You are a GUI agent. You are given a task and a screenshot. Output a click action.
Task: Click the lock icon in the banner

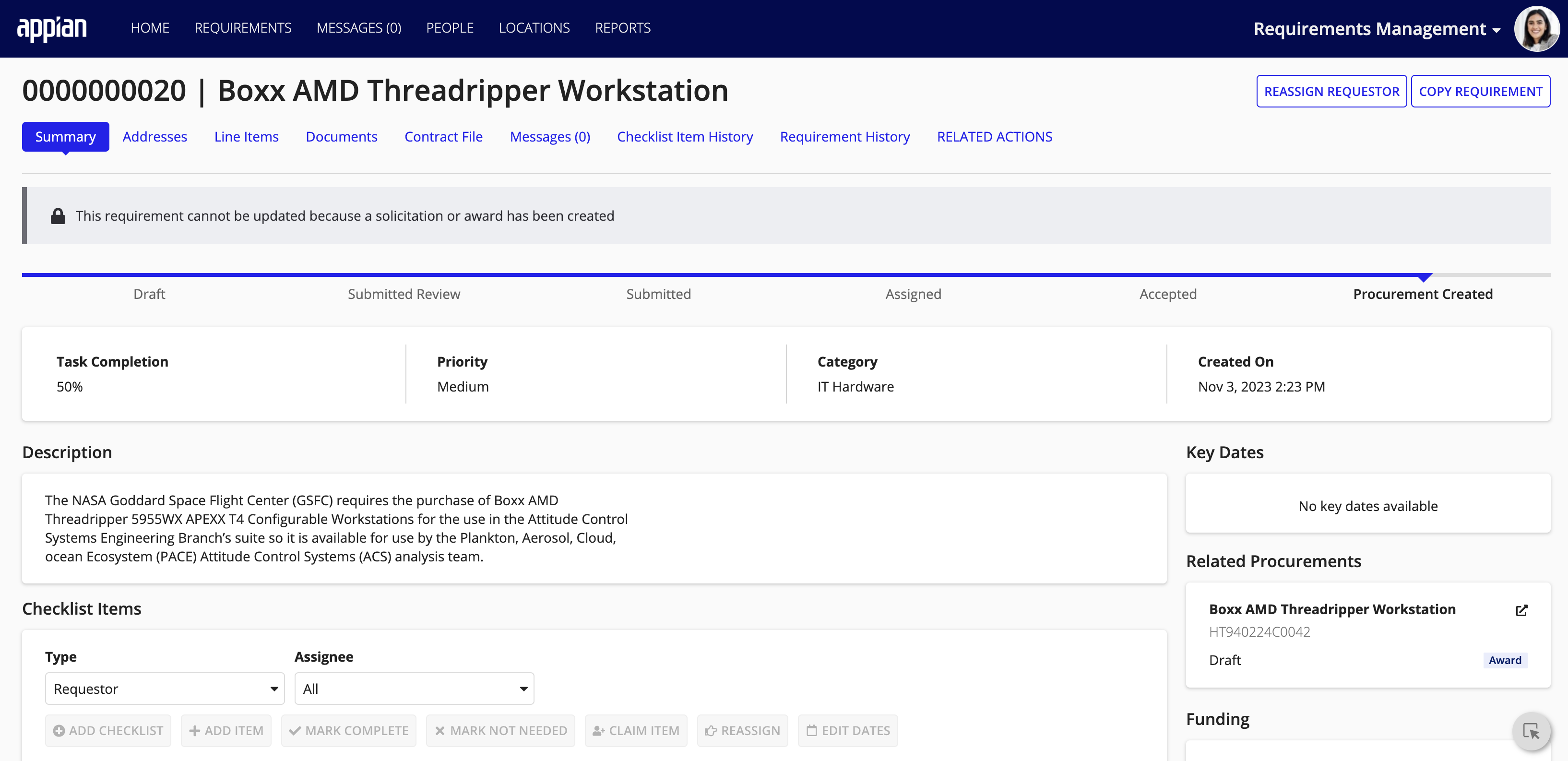pyautogui.click(x=58, y=216)
